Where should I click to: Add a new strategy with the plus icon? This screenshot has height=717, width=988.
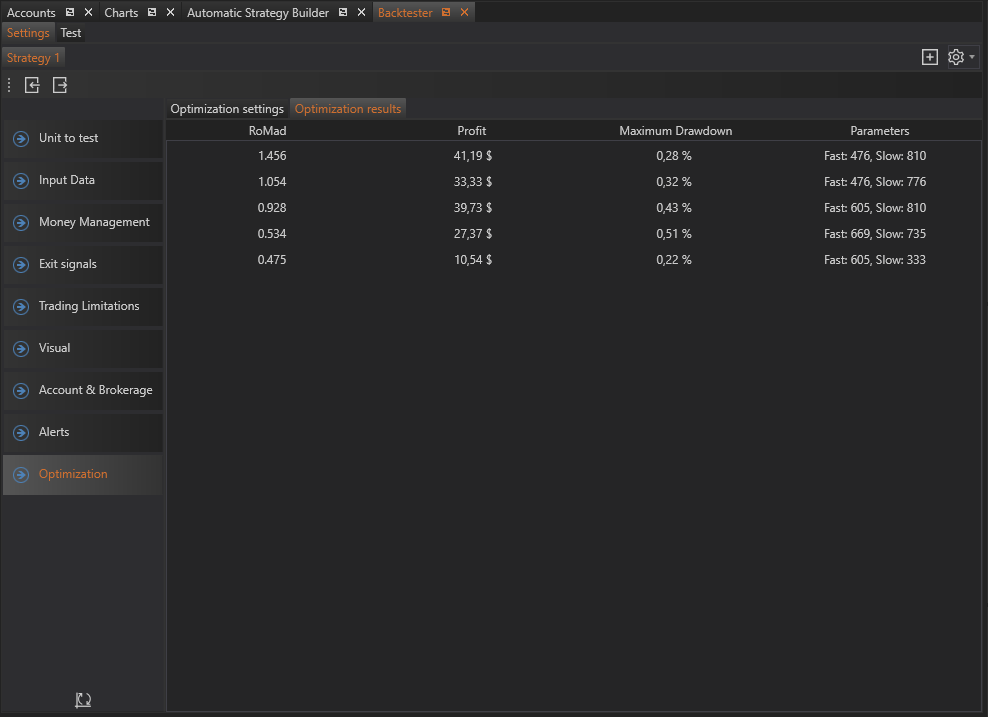click(x=929, y=58)
